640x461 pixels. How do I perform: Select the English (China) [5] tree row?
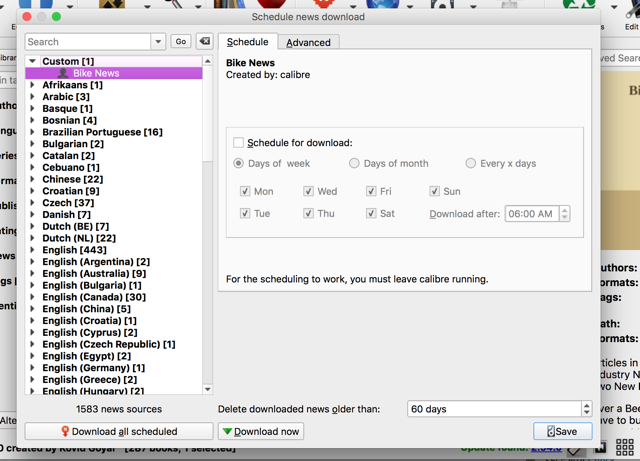click(x=113, y=309)
